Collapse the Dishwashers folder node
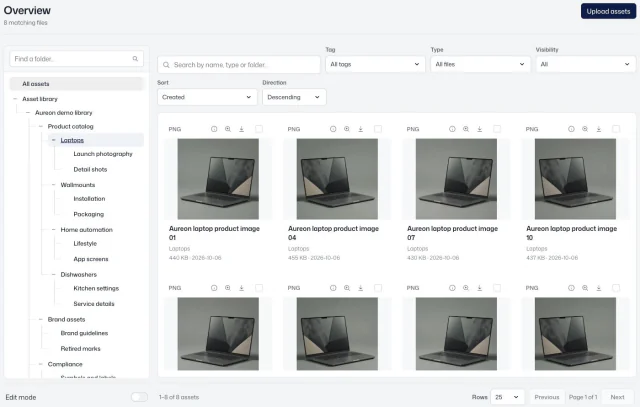Image resolution: width=640 pixels, height=407 pixels. (53, 274)
